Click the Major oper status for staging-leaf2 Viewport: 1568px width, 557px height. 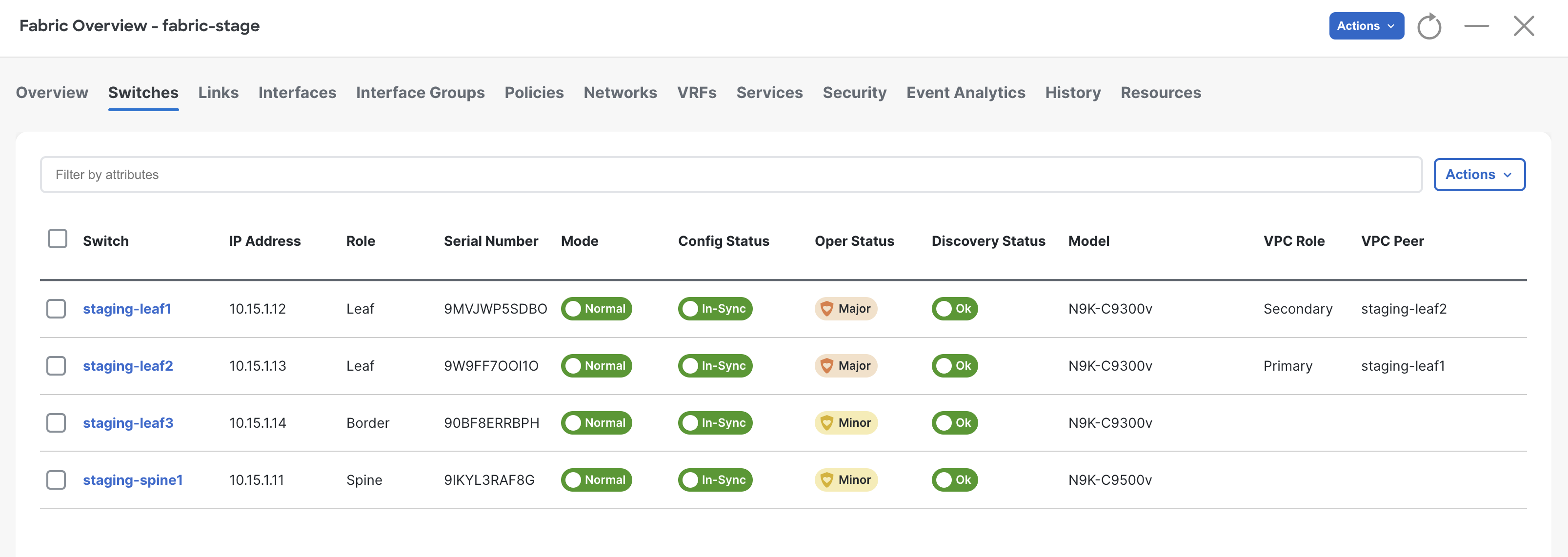tap(845, 366)
